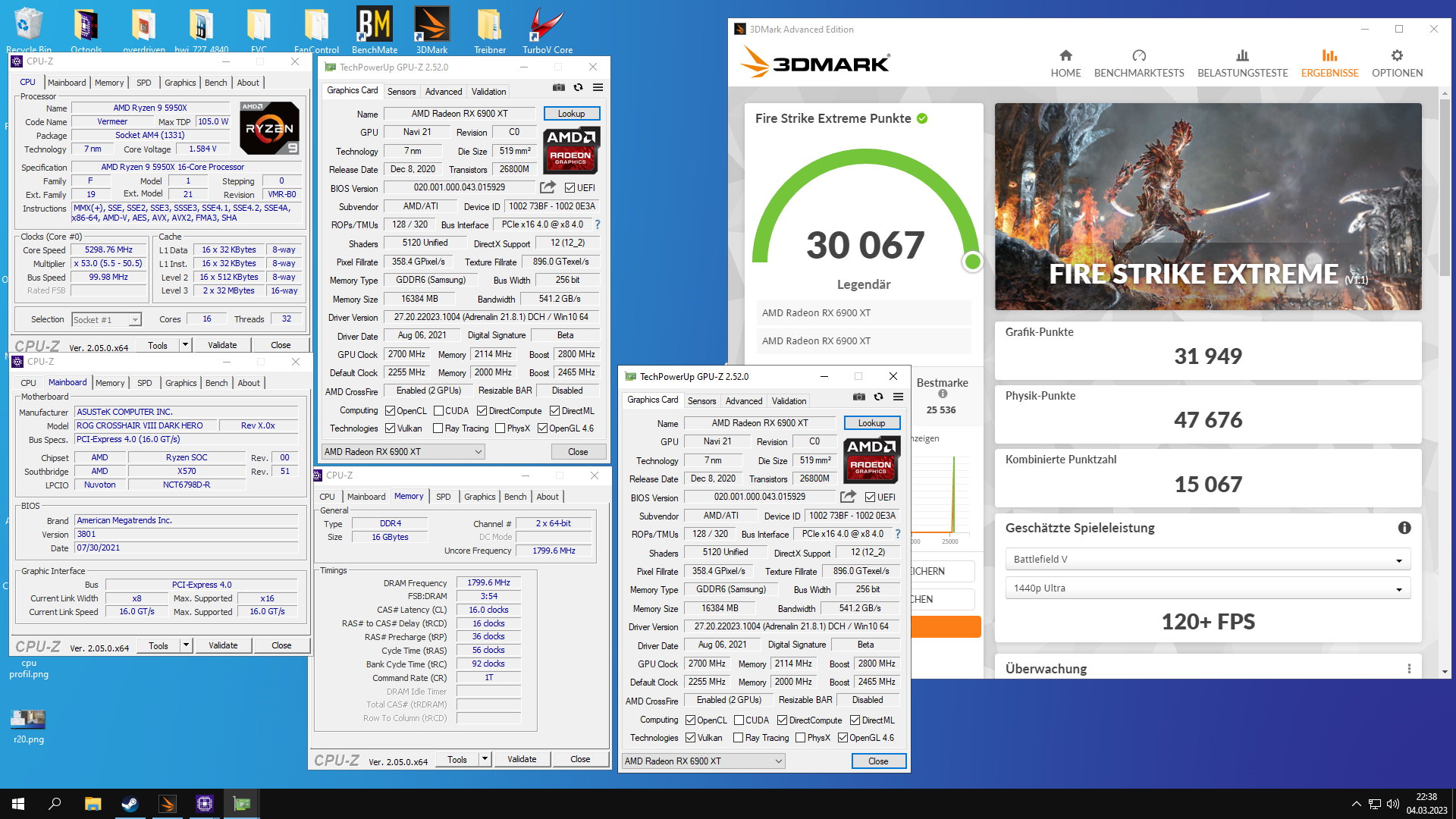Open the Tools dropdown arrow in the Memory CPU-Z window
Screen dimensions: 1456x819
click(484, 759)
